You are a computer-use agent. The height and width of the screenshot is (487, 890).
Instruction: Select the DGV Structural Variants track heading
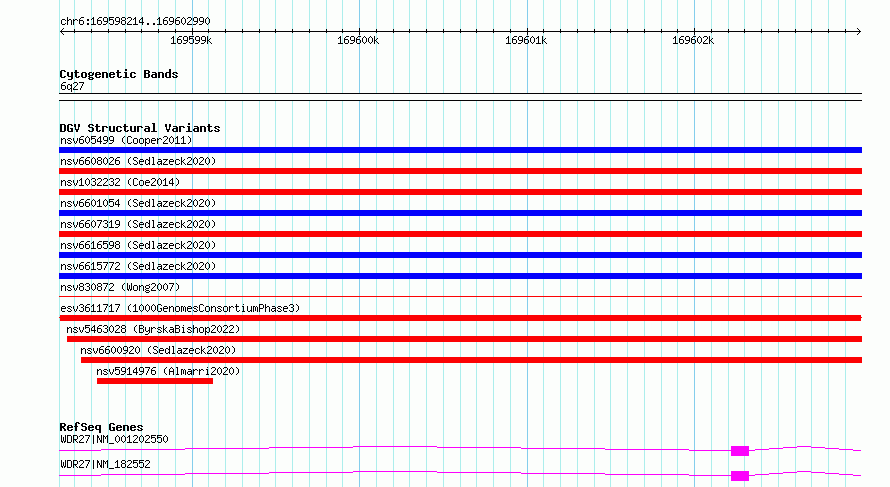(140, 128)
